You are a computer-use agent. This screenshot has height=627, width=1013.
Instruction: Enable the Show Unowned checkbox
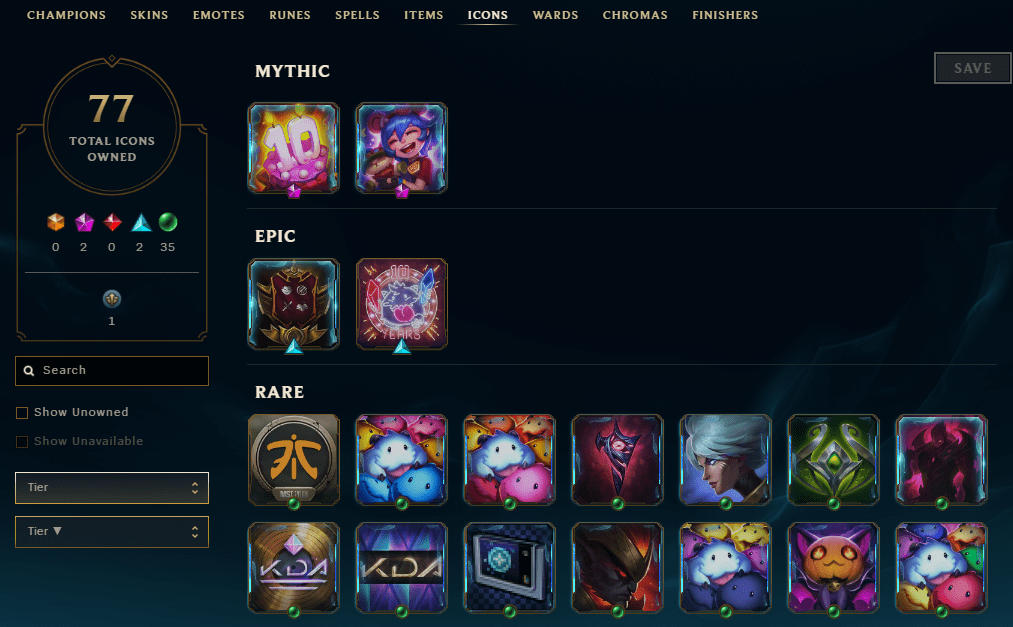point(22,413)
